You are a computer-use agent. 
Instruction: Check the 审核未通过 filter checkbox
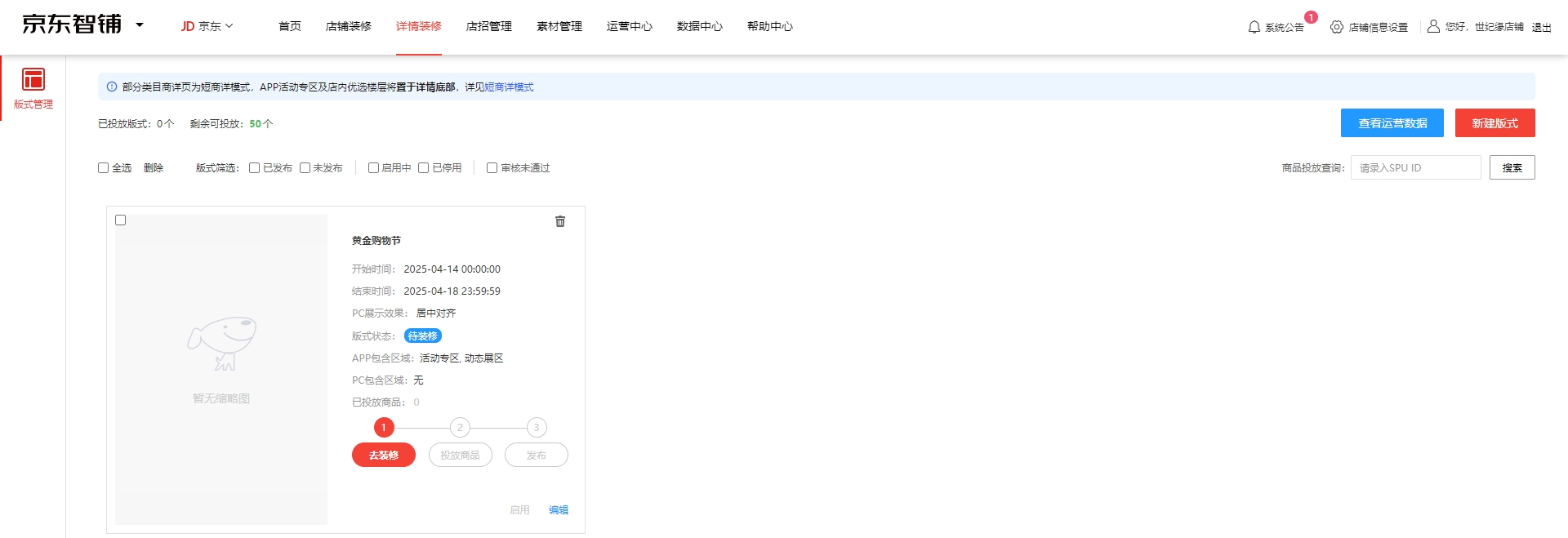[492, 168]
